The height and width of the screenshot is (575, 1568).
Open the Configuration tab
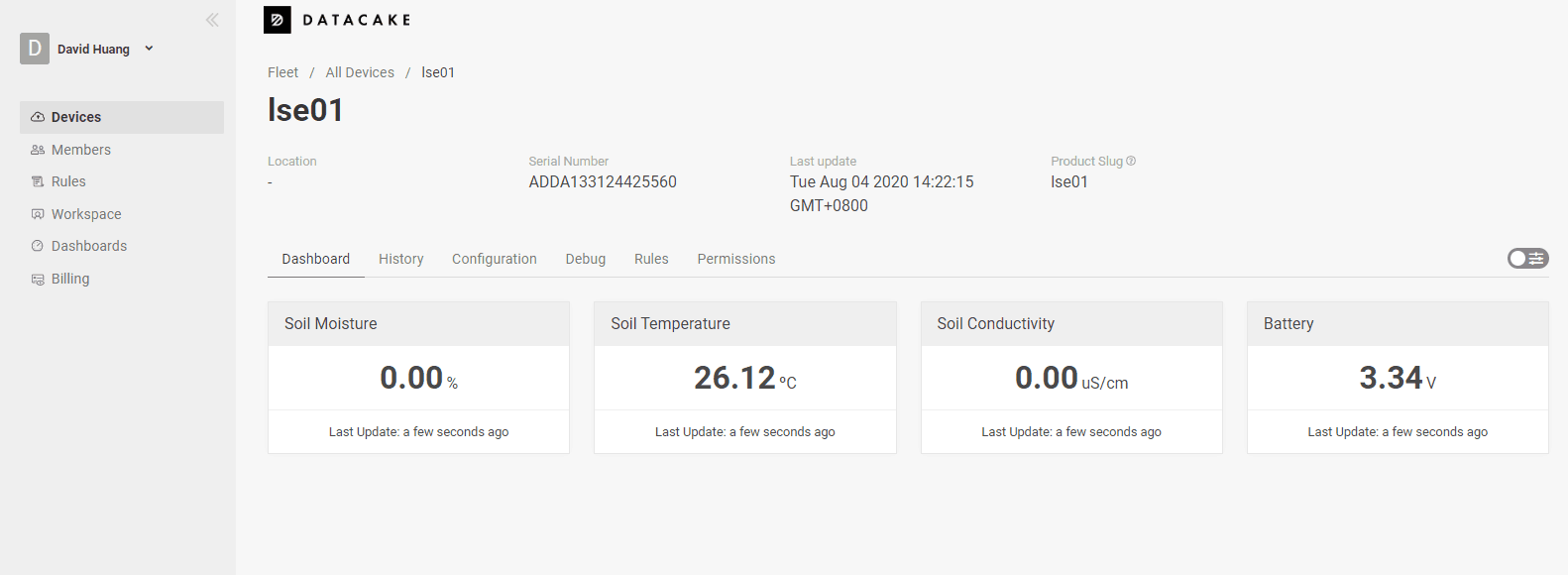[495, 259]
